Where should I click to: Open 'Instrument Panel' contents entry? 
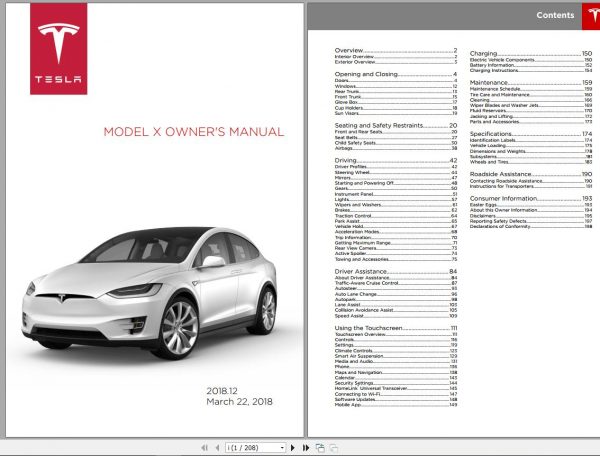396,194
